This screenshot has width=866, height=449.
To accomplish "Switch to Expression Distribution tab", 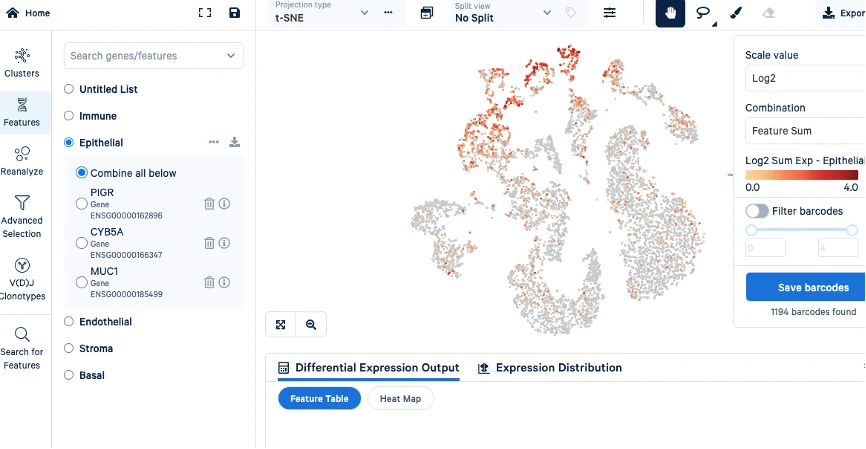I will click(x=549, y=368).
